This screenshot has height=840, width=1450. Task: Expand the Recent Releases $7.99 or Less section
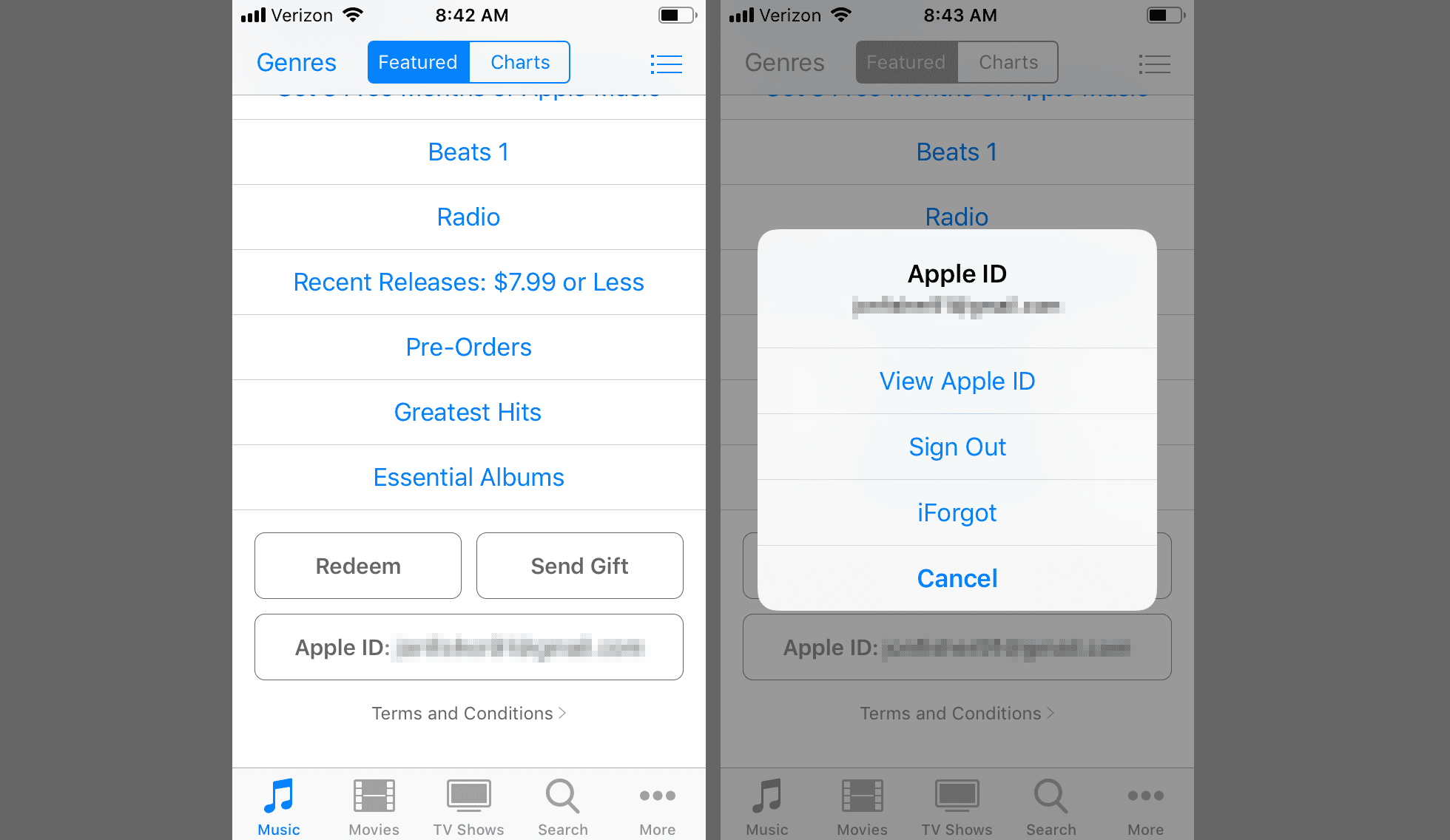point(468,281)
